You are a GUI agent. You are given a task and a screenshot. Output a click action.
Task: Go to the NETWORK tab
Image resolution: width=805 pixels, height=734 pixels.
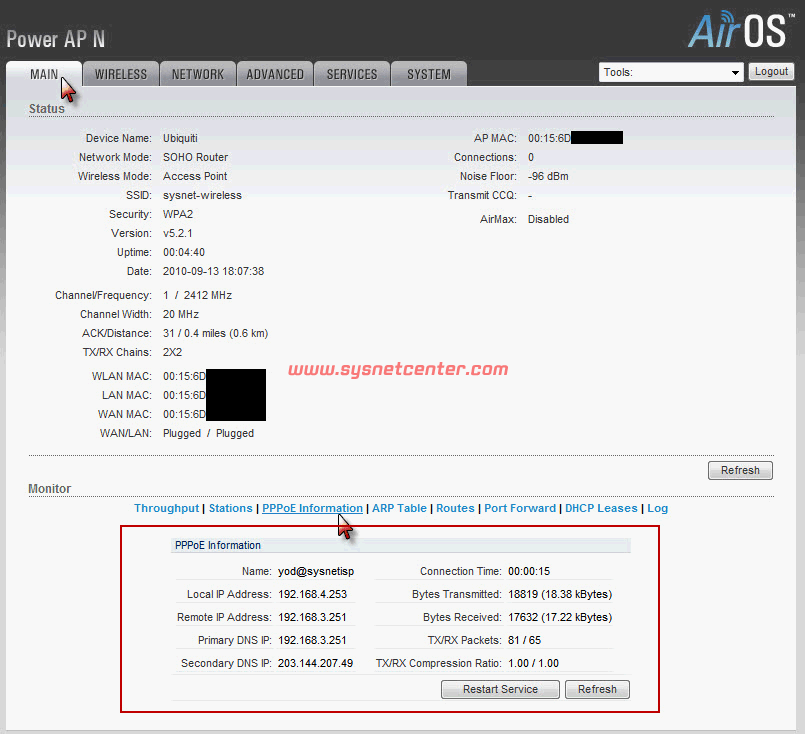[x=198, y=74]
